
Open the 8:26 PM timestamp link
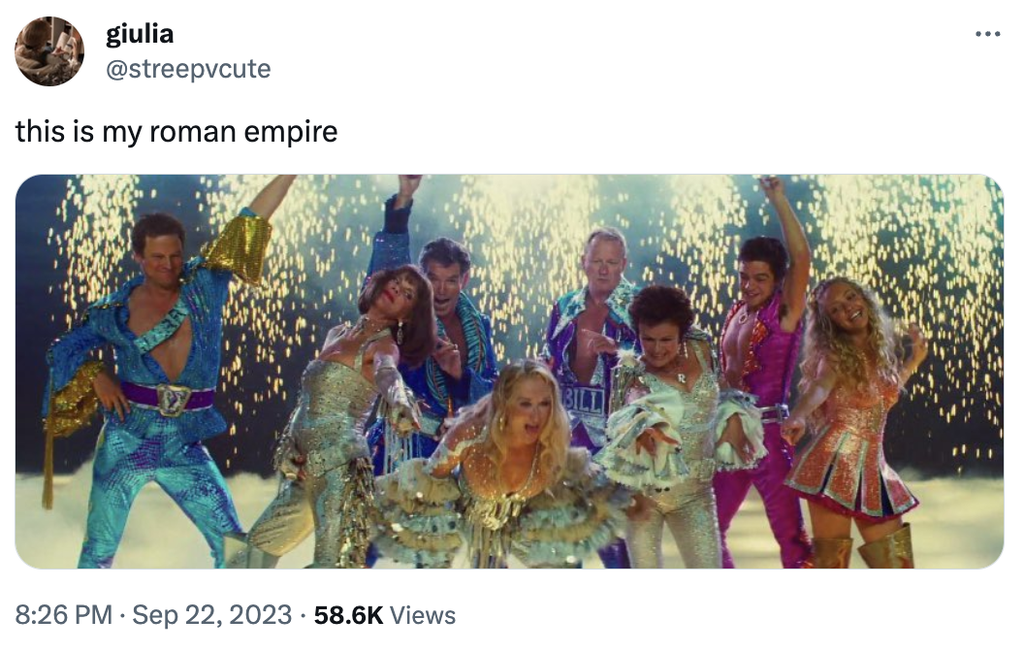tap(63, 614)
